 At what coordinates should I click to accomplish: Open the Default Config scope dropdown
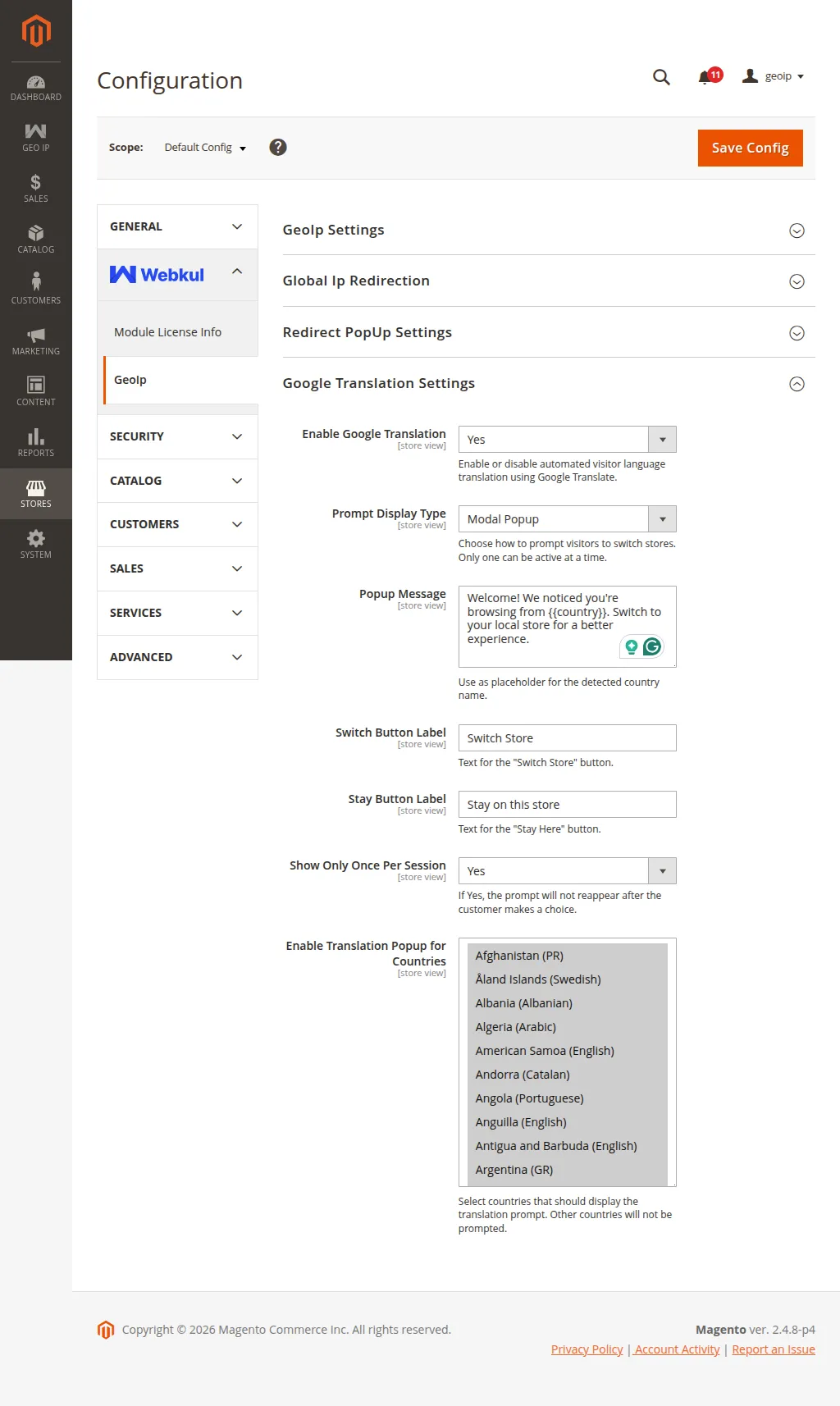tap(205, 148)
